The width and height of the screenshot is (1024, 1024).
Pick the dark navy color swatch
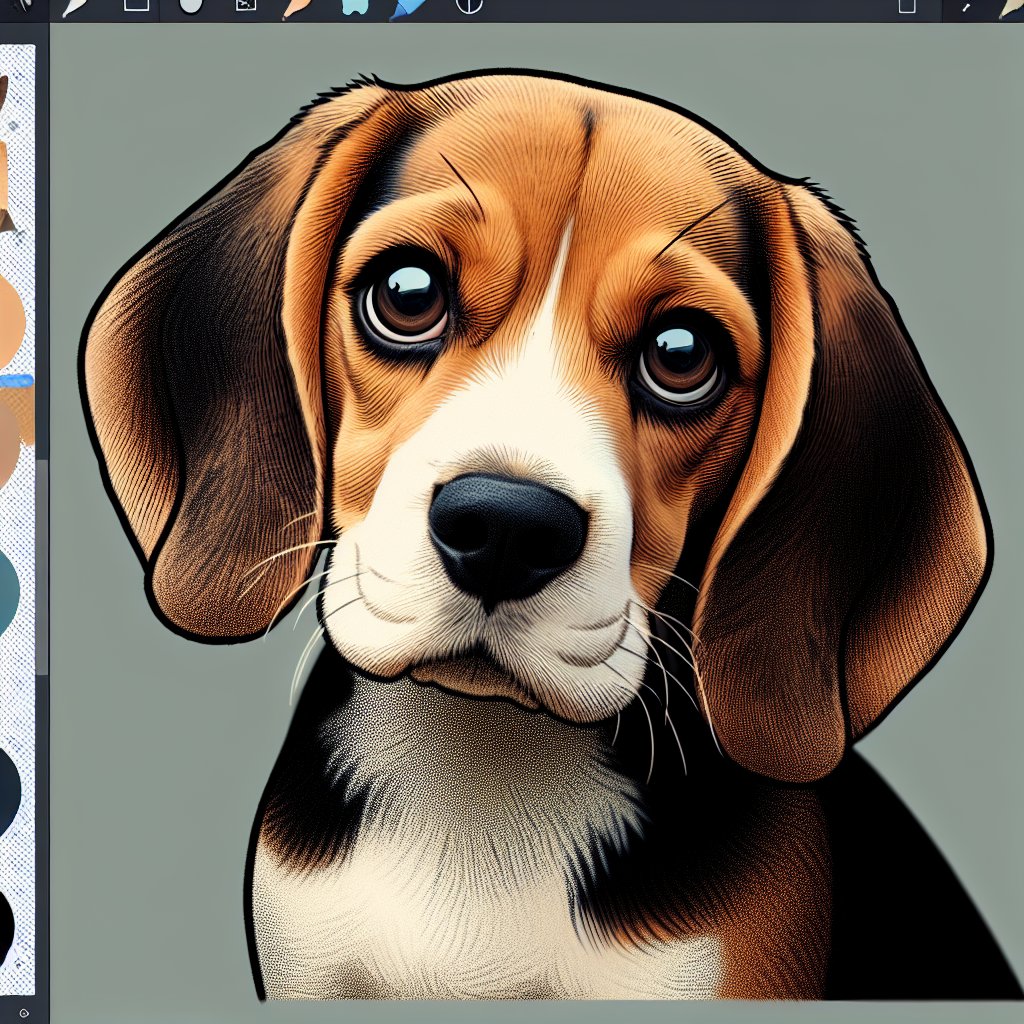9,792
